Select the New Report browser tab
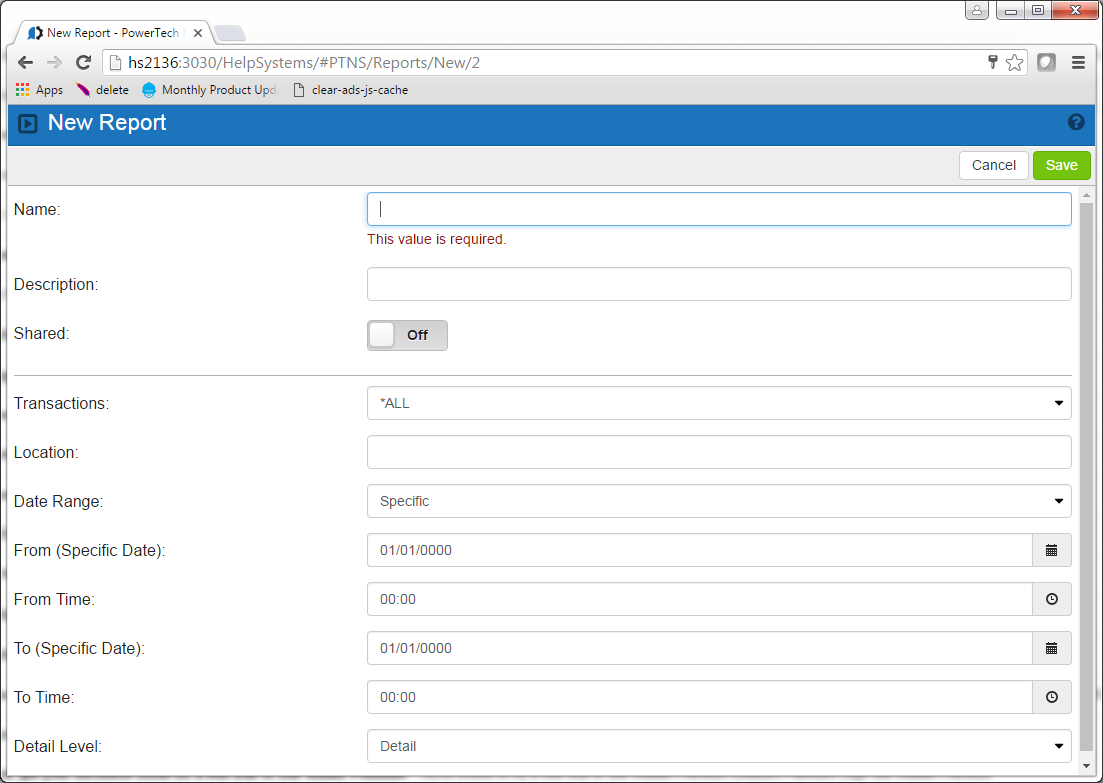 pos(110,33)
